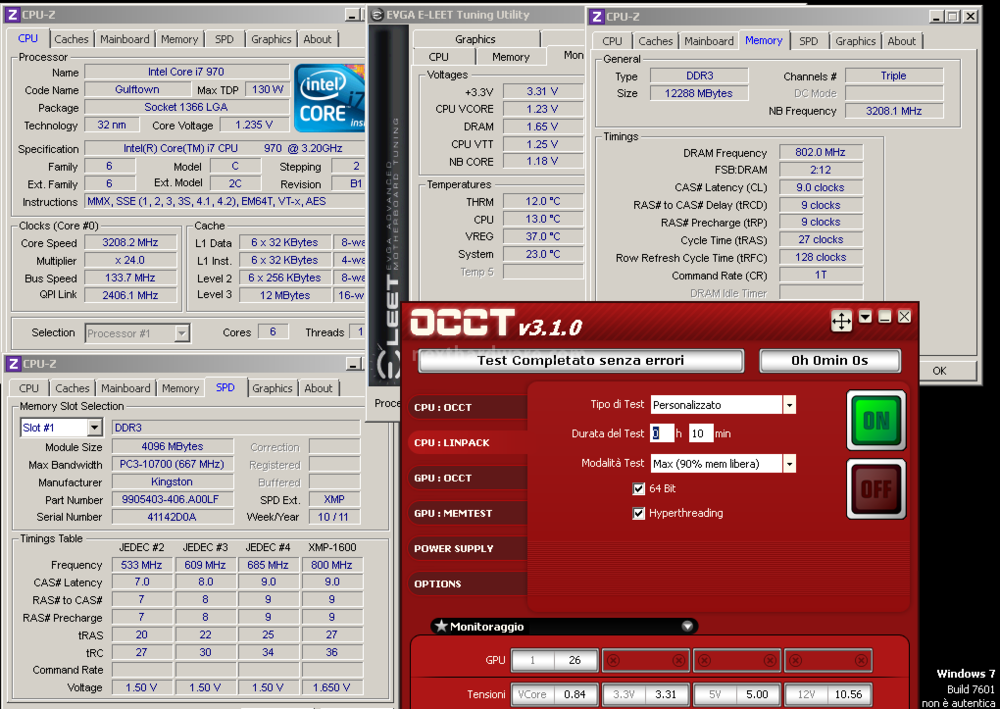Screen dimensions: 1000x709
Task: Open the Processor #1 selection dropdown
Action: pyautogui.click(x=182, y=333)
